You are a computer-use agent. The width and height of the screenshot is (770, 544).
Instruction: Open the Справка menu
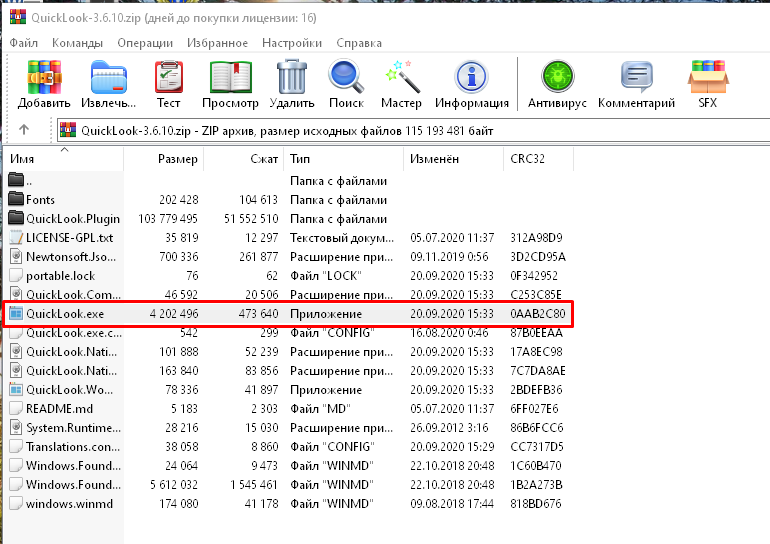(359, 43)
